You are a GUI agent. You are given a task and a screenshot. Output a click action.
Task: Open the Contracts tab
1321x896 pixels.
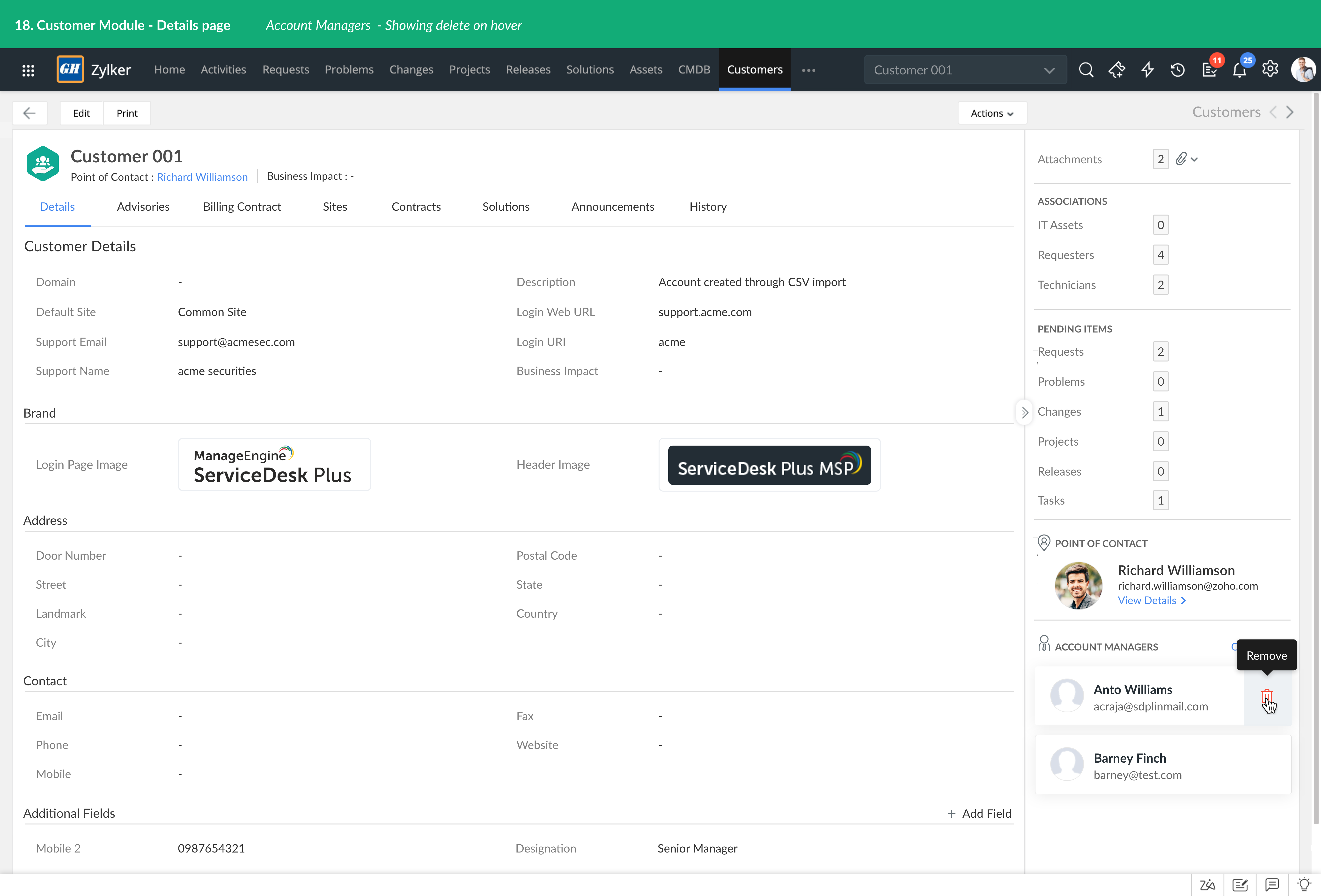(416, 207)
